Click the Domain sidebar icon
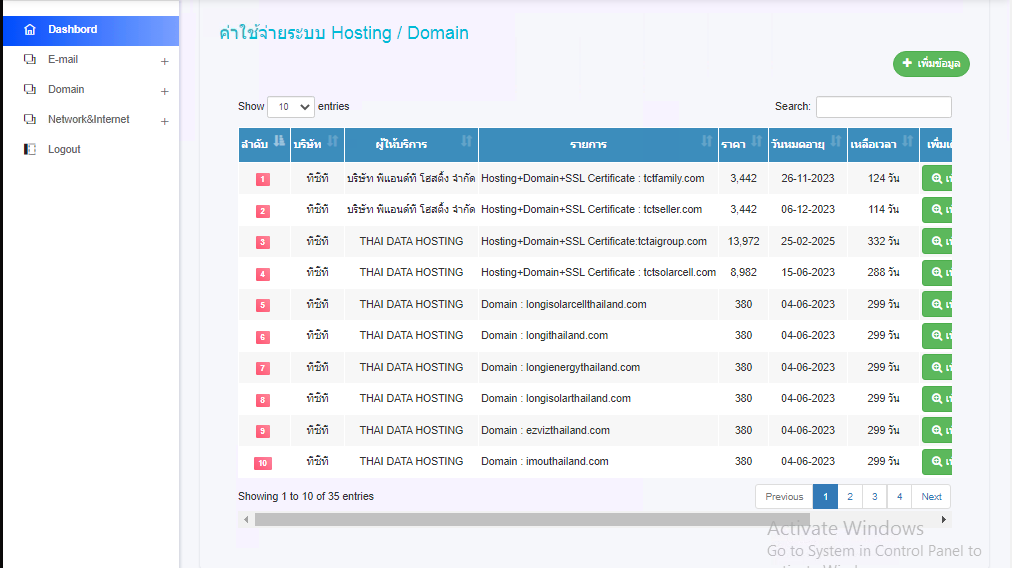The height and width of the screenshot is (568, 1012). point(30,89)
